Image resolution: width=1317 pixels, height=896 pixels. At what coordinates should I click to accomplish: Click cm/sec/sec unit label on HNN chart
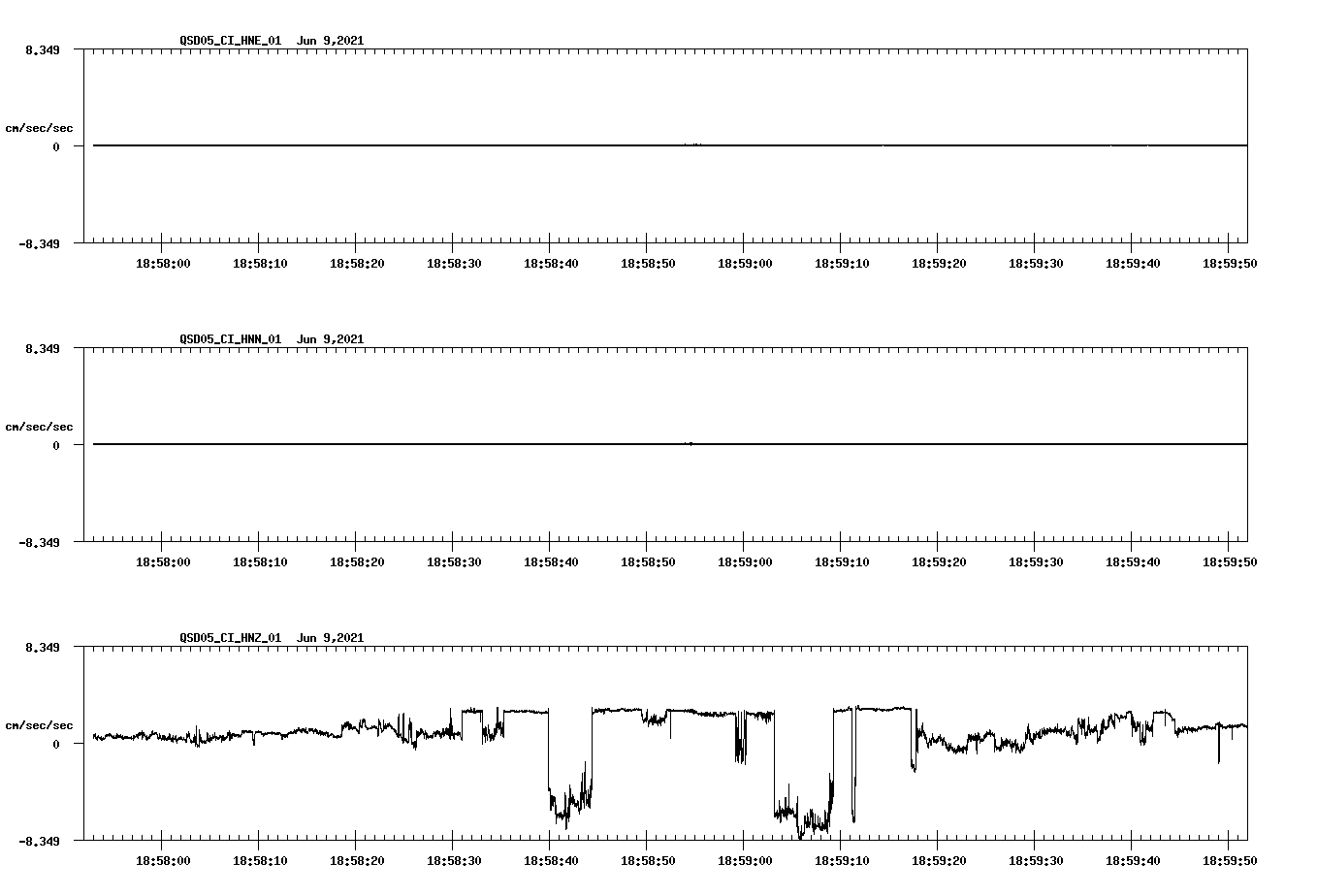click(x=39, y=427)
